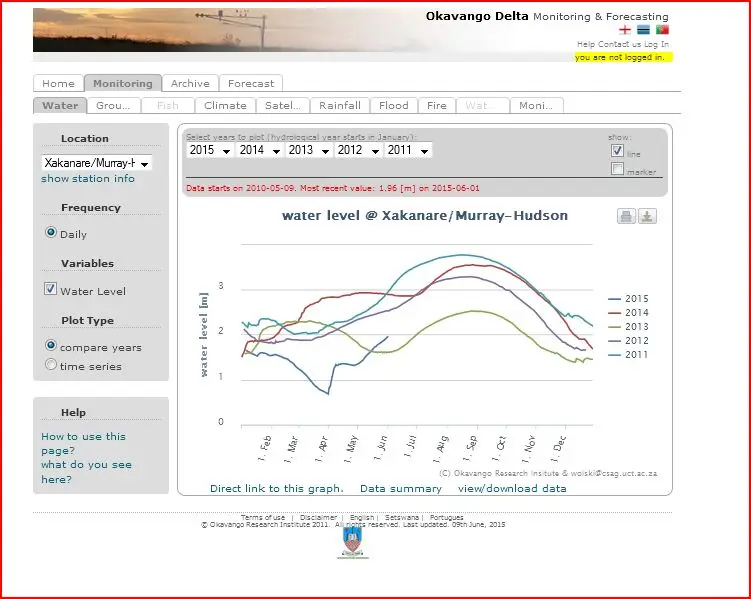This screenshot has height=599, width=751.
Task: Uncheck the Water Level variable
Action: (50, 288)
